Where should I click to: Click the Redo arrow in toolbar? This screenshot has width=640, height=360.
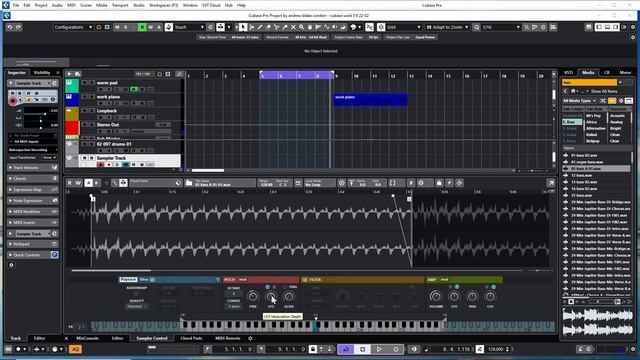click(18, 27)
